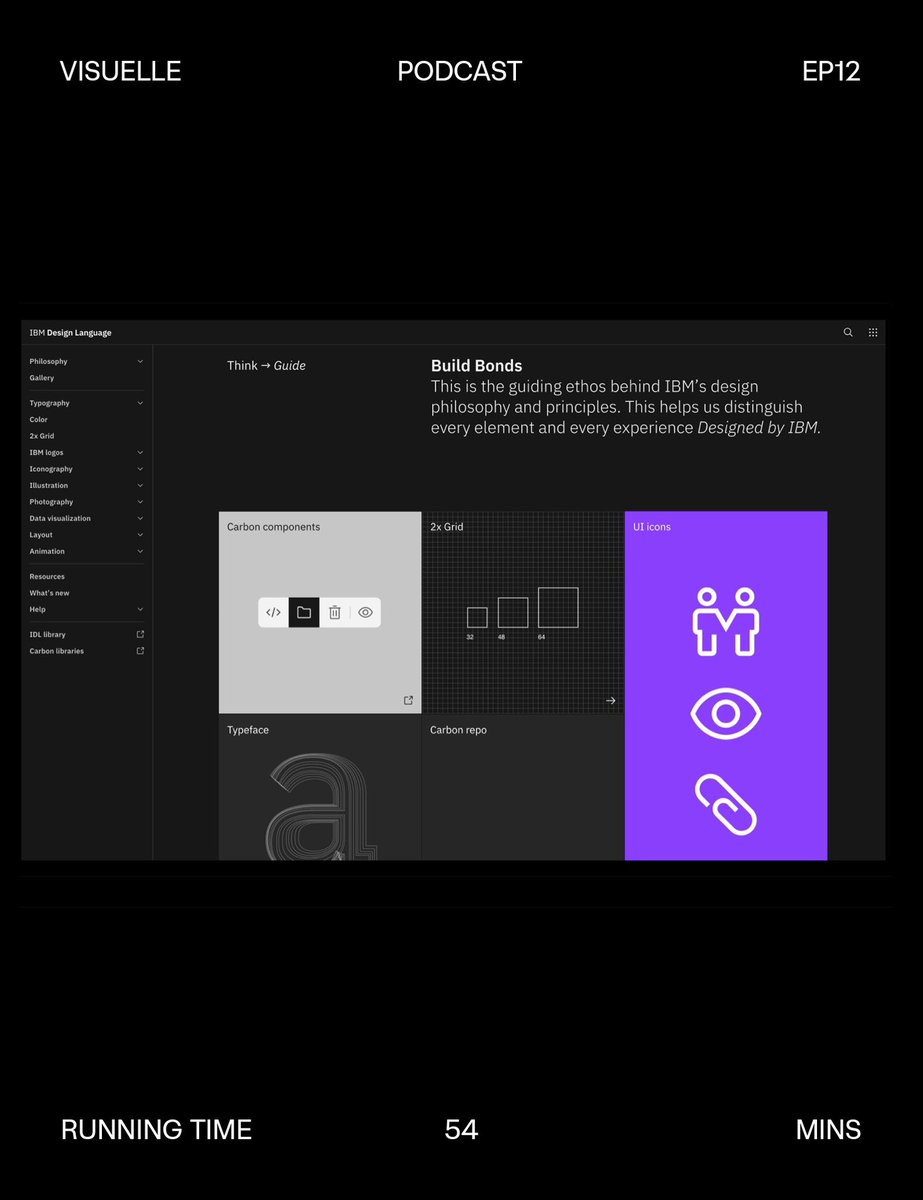Expand the Illustration section chevron

[140, 485]
